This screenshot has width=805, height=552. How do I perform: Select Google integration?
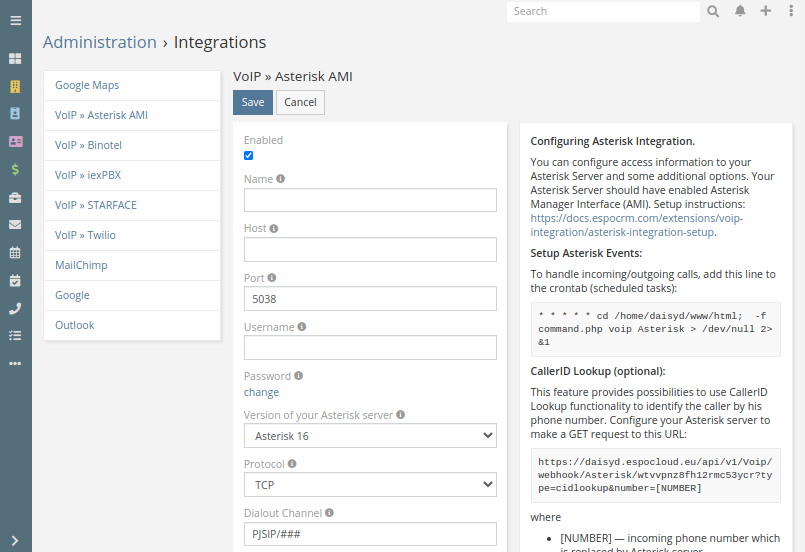click(132, 295)
